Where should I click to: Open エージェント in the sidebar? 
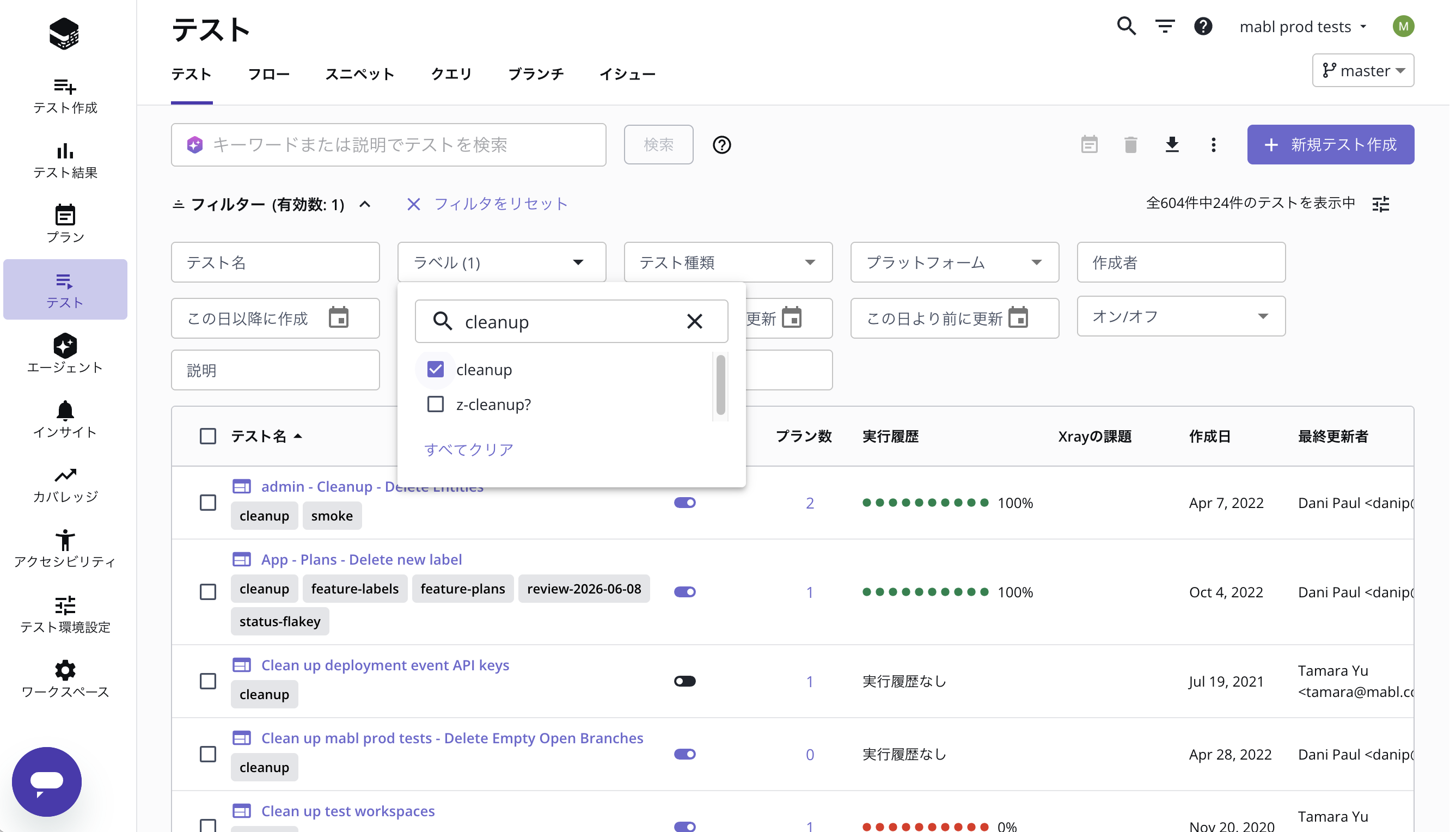65,355
